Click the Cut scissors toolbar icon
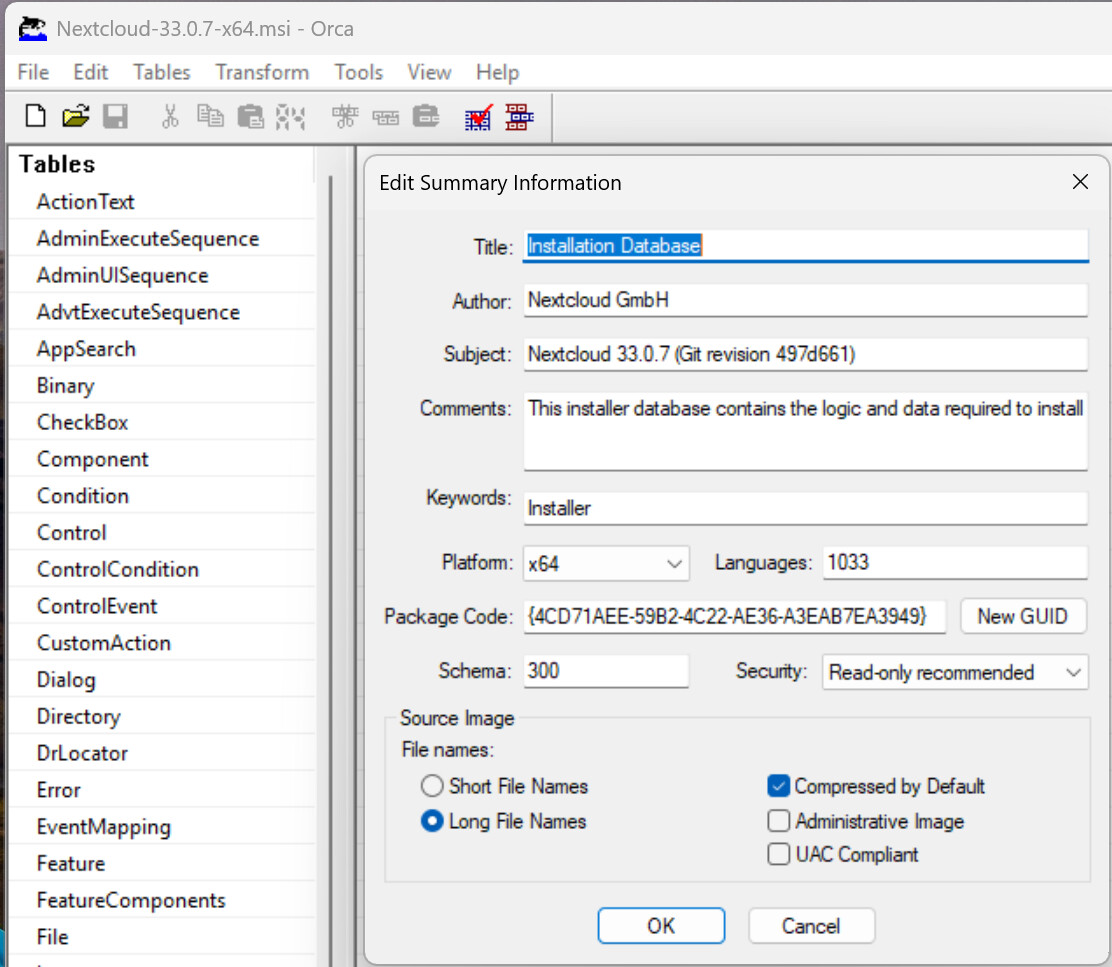Image resolution: width=1112 pixels, height=967 pixels. [170, 116]
